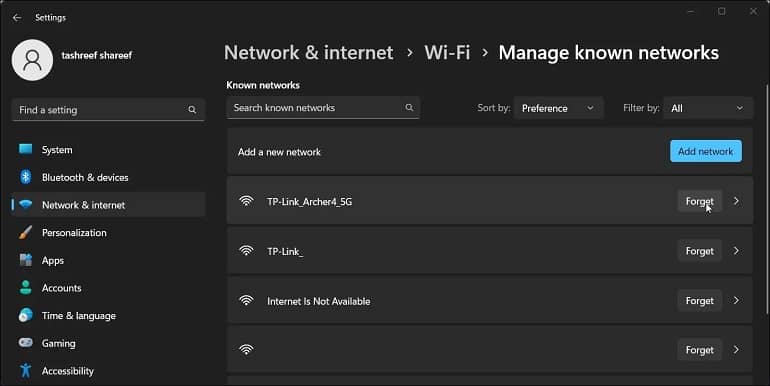770x386 pixels.
Task: Click the Search known networks field
Action: click(323, 108)
